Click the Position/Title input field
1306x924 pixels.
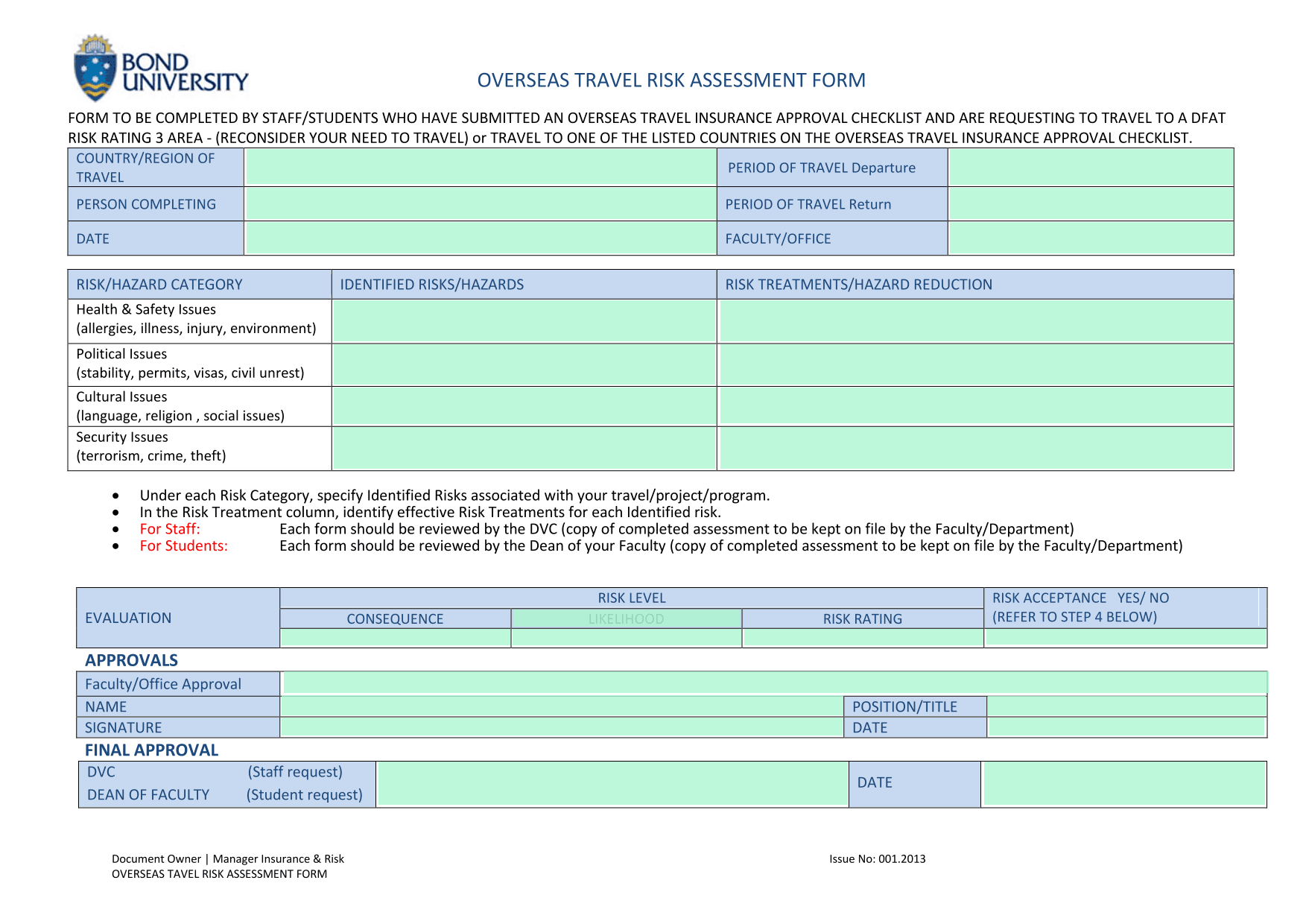click(x=1126, y=706)
